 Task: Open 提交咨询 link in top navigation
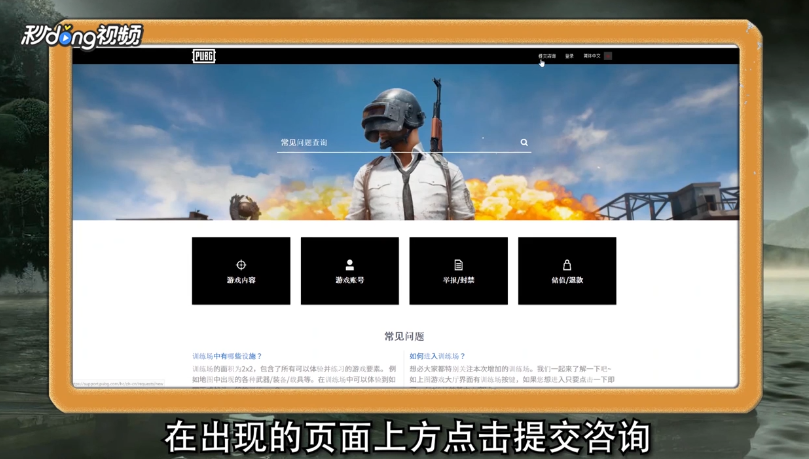(x=547, y=56)
